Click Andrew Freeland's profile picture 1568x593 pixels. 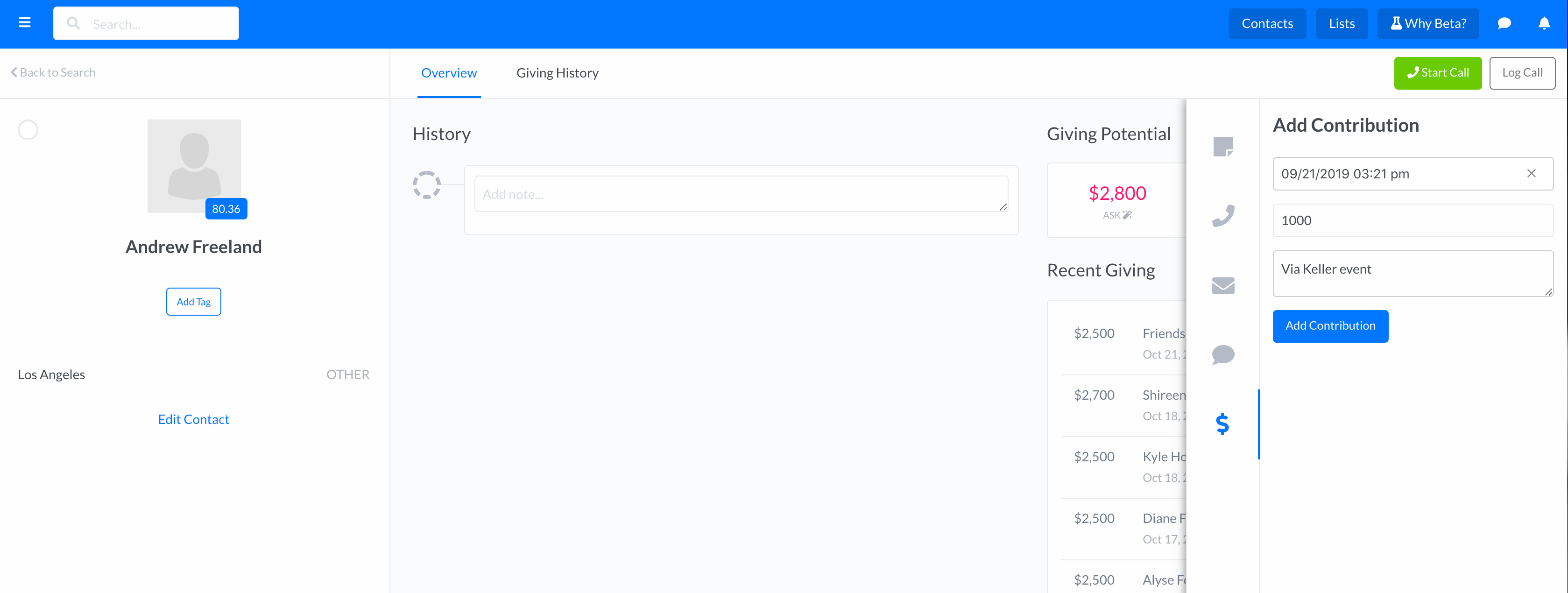pyautogui.click(x=194, y=166)
